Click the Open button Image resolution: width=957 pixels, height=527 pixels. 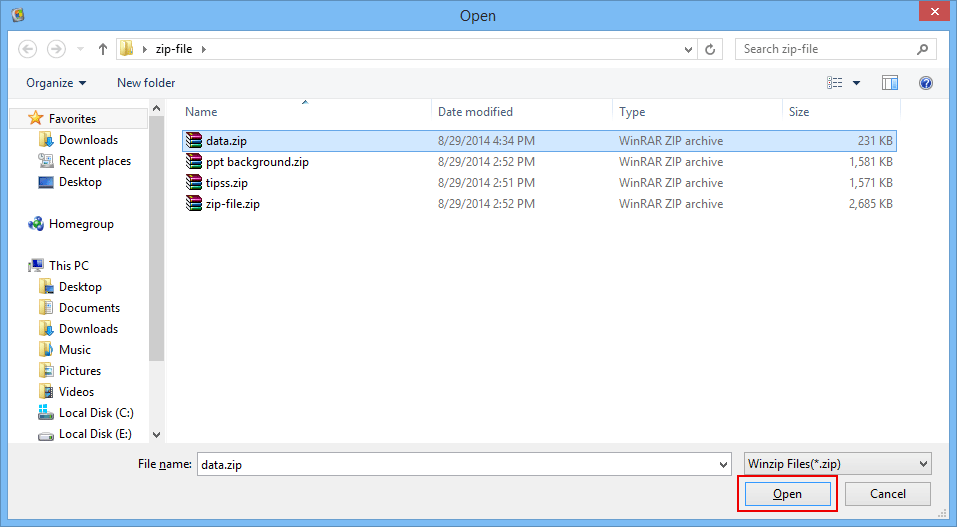(787, 493)
